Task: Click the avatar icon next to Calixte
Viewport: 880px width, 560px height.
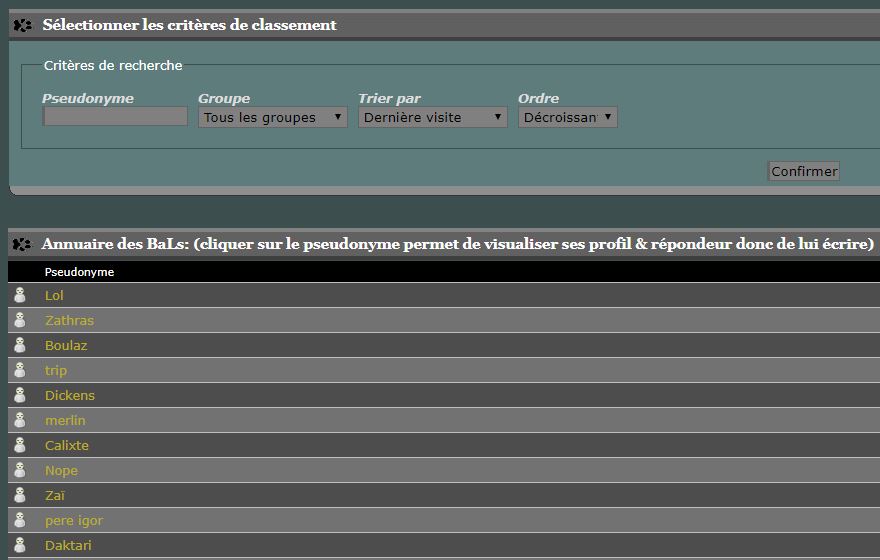Action: tap(19, 445)
